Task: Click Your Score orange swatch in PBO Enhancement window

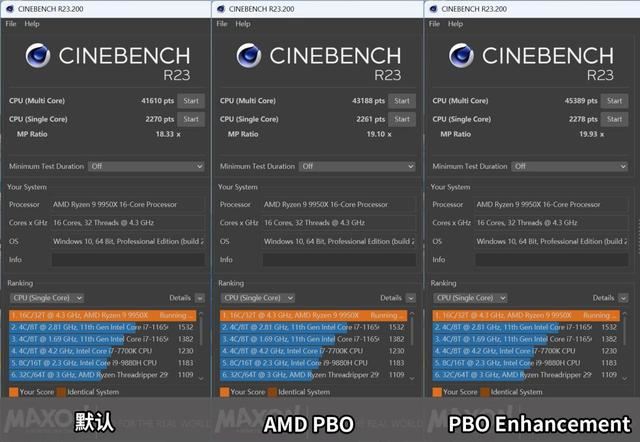Action: click(437, 392)
